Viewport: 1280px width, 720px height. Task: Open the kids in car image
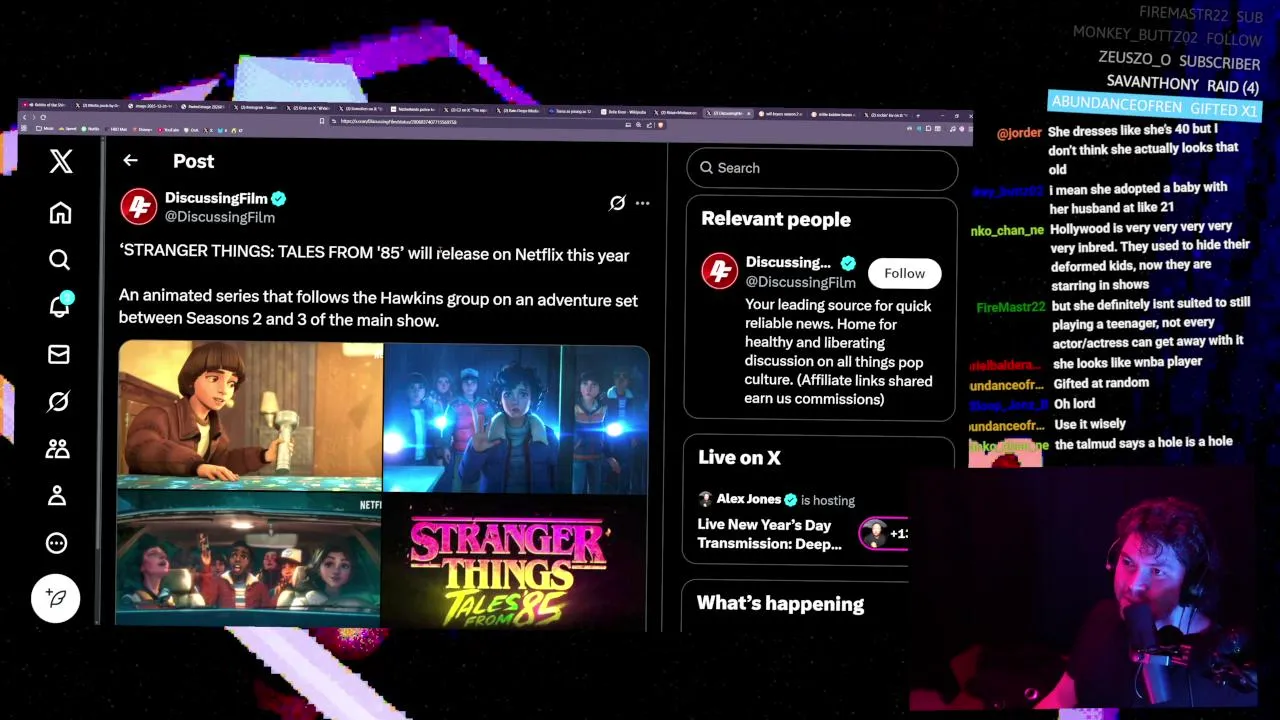248,558
